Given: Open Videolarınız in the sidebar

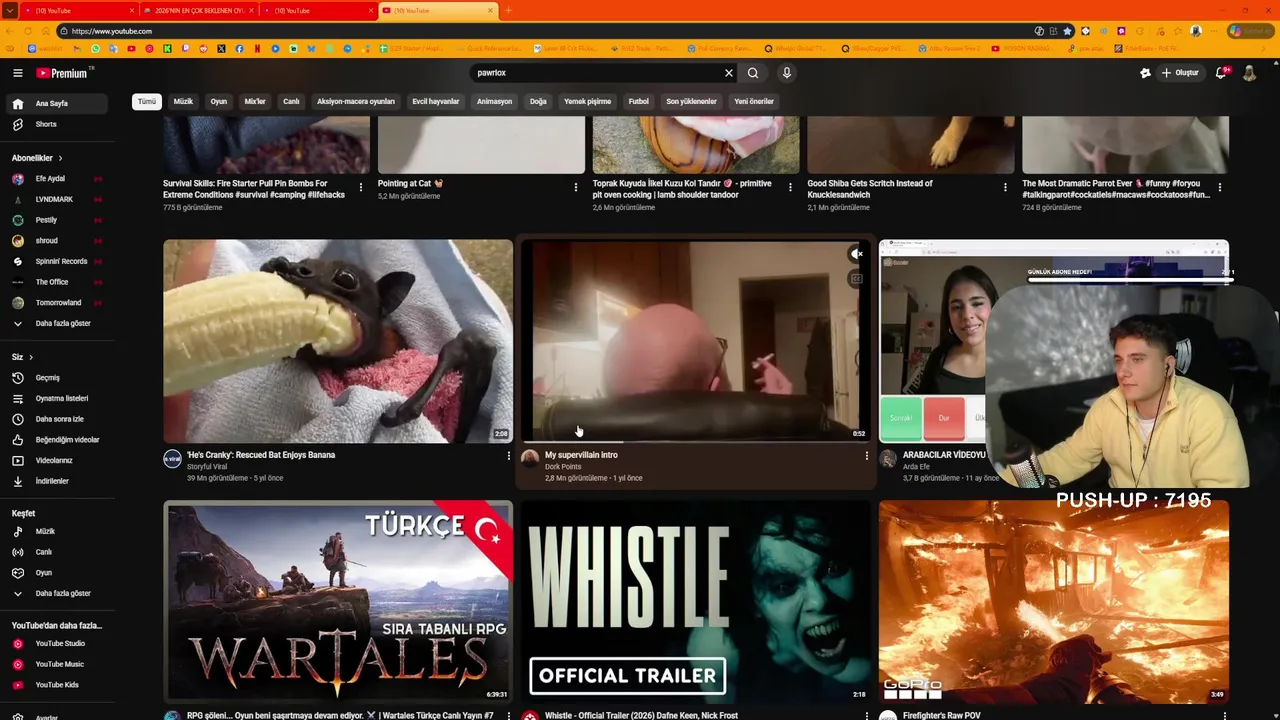Looking at the screenshot, I should (x=57, y=460).
